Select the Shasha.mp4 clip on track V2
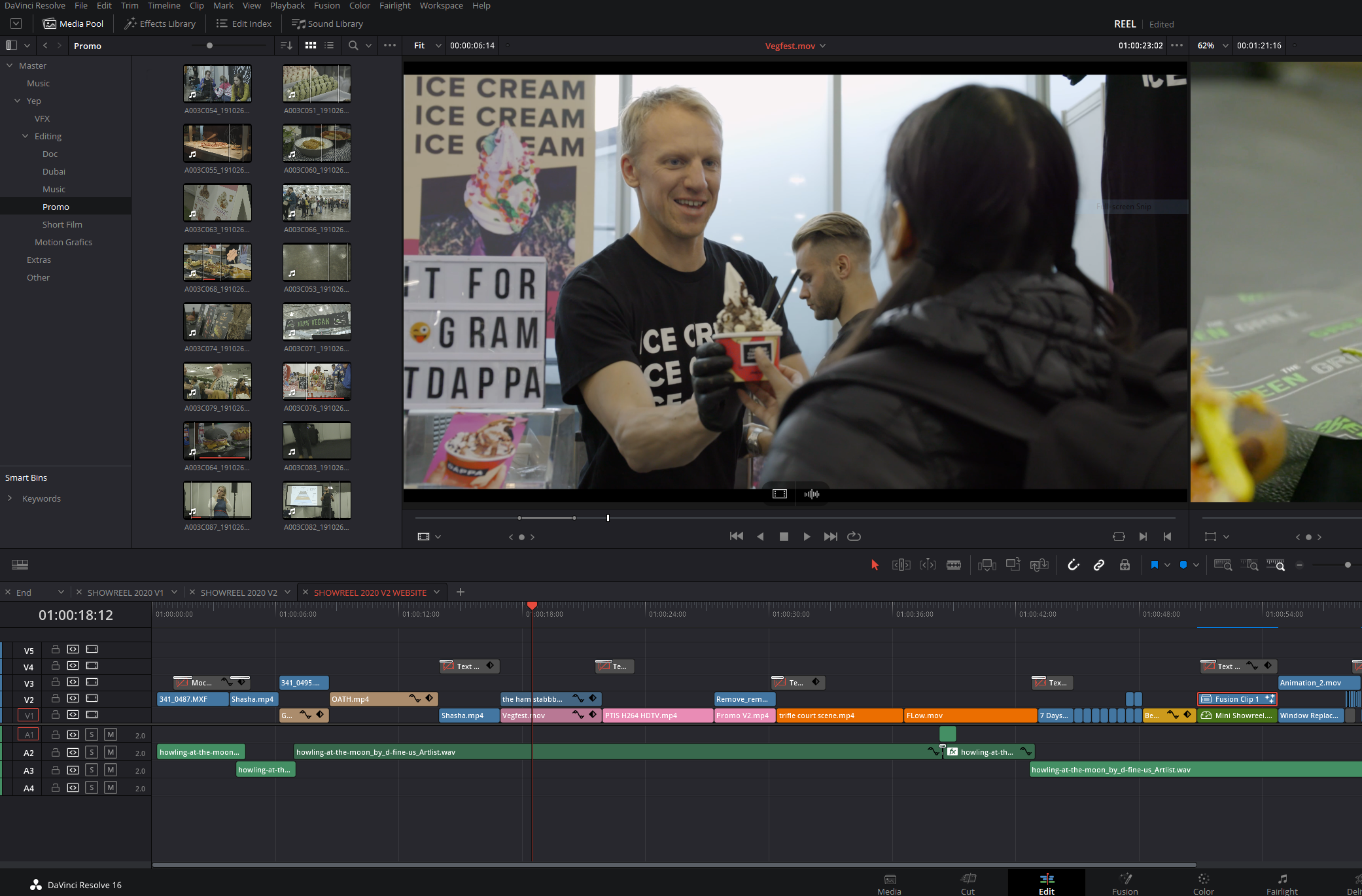This screenshot has width=1362, height=896. click(x=253, y=698)
